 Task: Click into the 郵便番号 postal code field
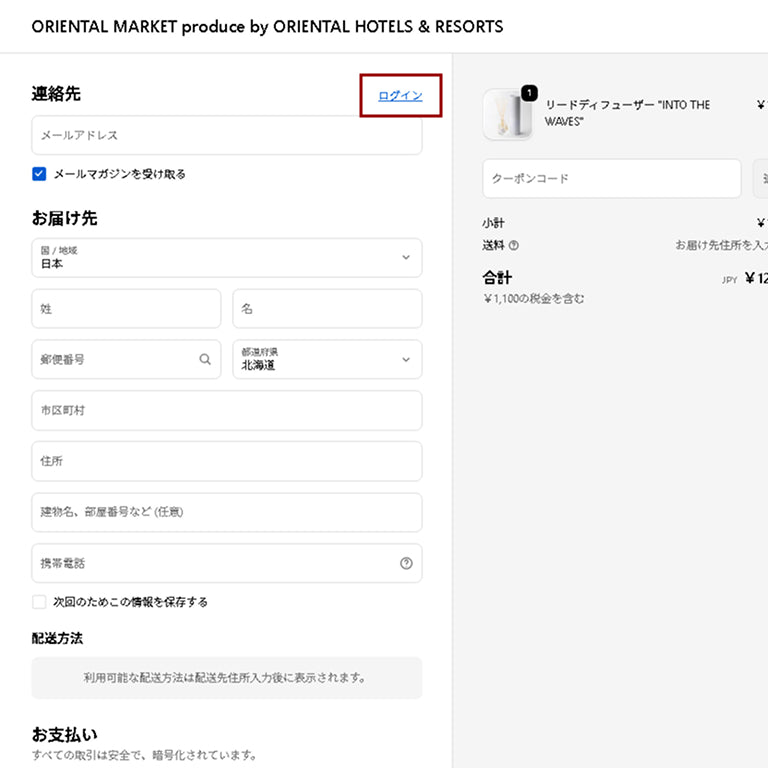point(115,360)
